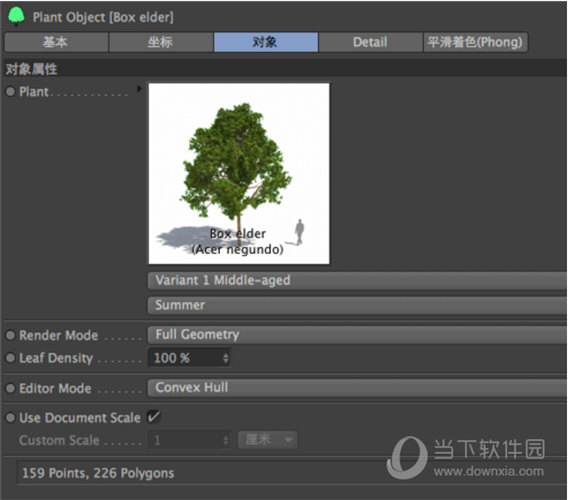
Task: Toggle the Render Mode animation dot
Action: coord(10,336)
